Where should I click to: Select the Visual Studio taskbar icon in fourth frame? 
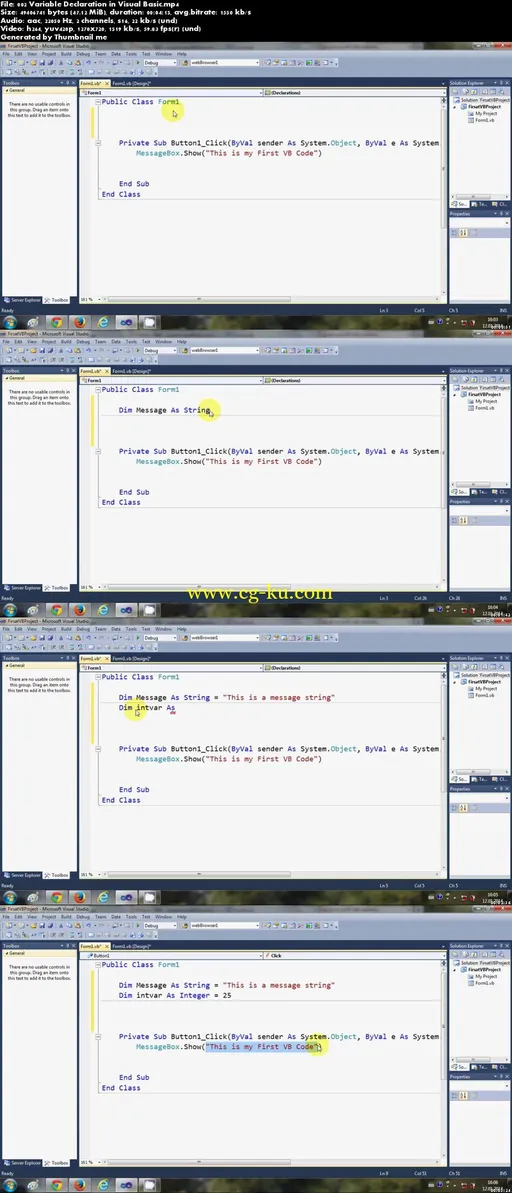pyautogui.click(x=126, y=1185)
